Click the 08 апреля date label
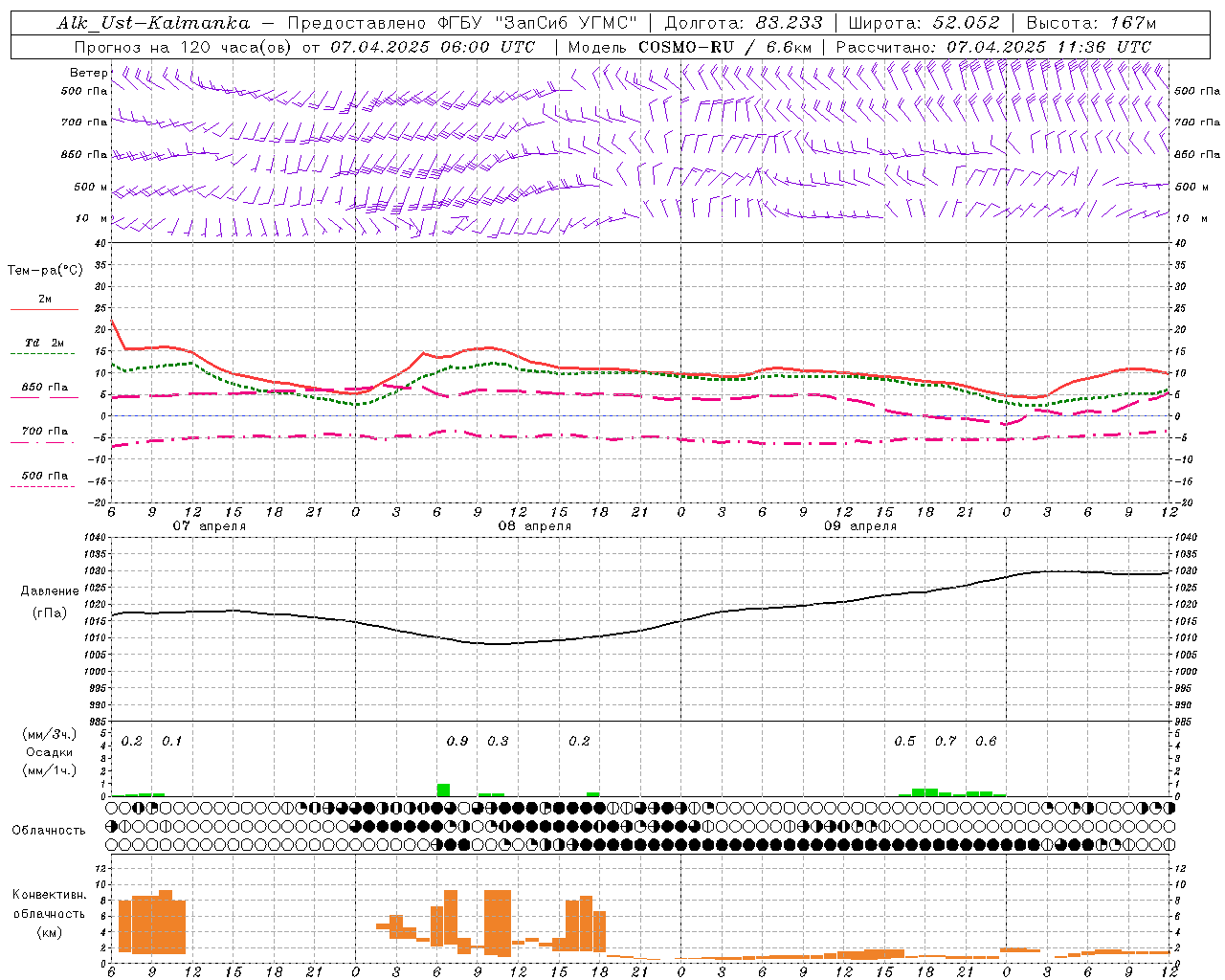This screenshot has height=980, width=1225. 534,526
